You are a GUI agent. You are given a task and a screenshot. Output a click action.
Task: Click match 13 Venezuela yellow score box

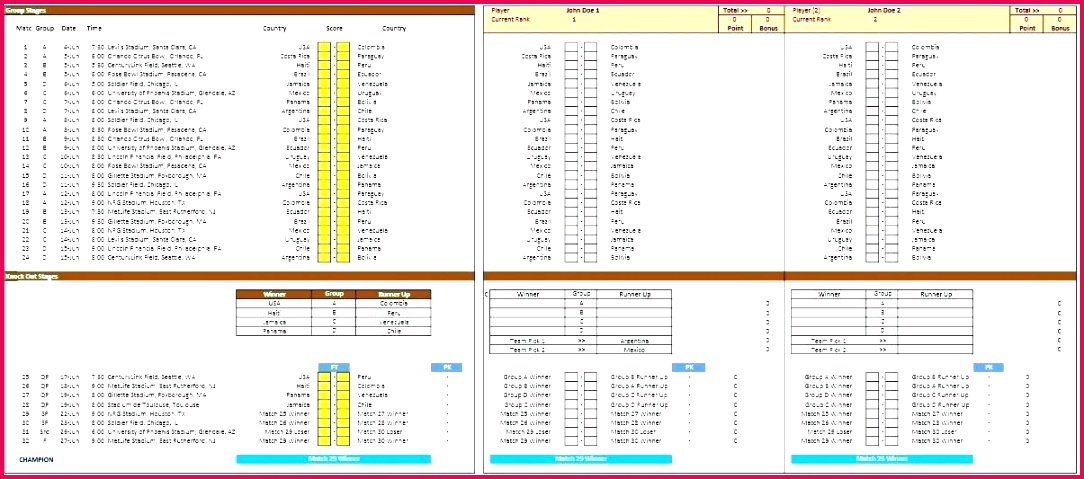pyautogui.click(x=342, y=157)
